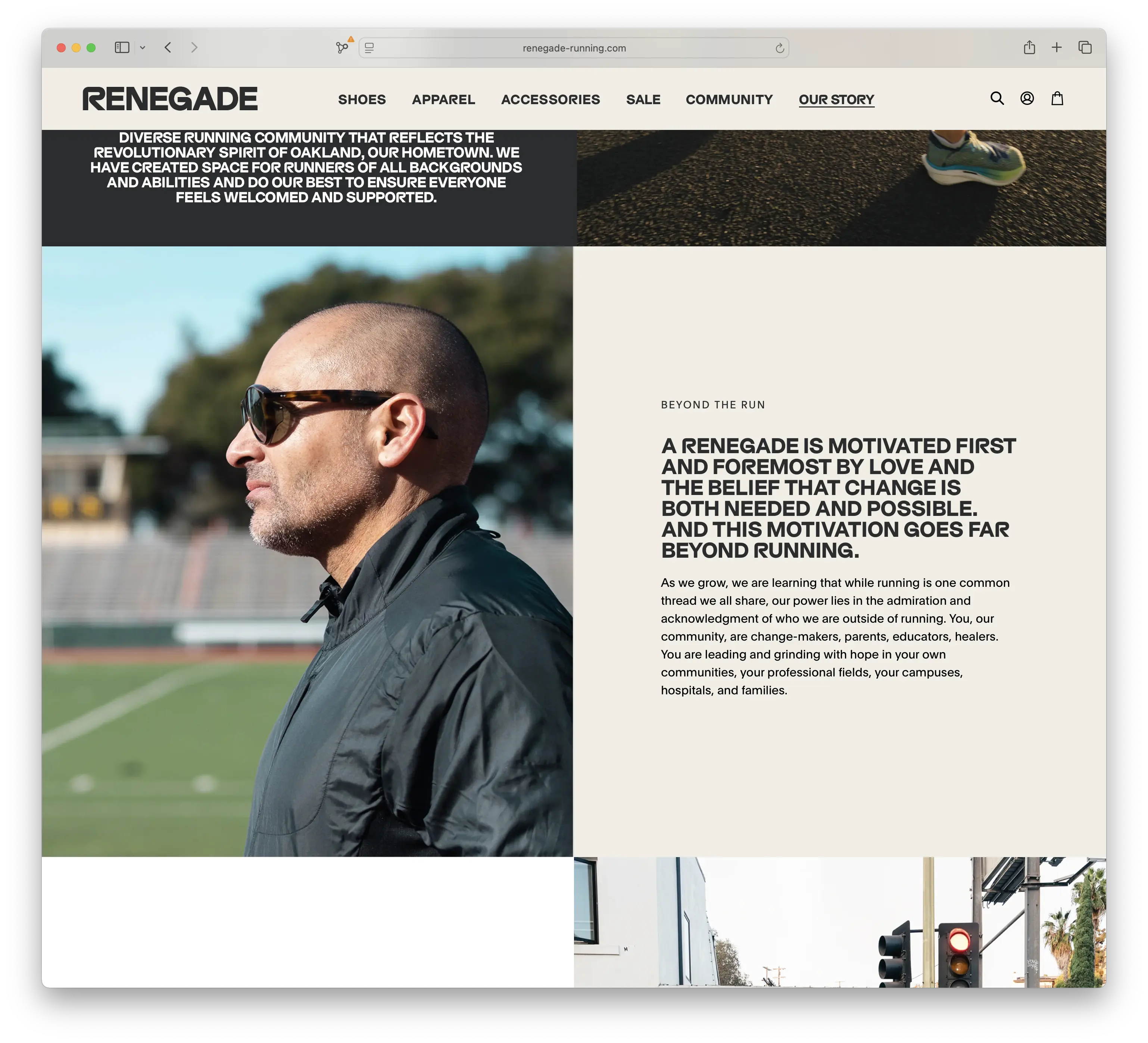Open the account profile icon
Screen dimensions: 1148x1043
1027,98
